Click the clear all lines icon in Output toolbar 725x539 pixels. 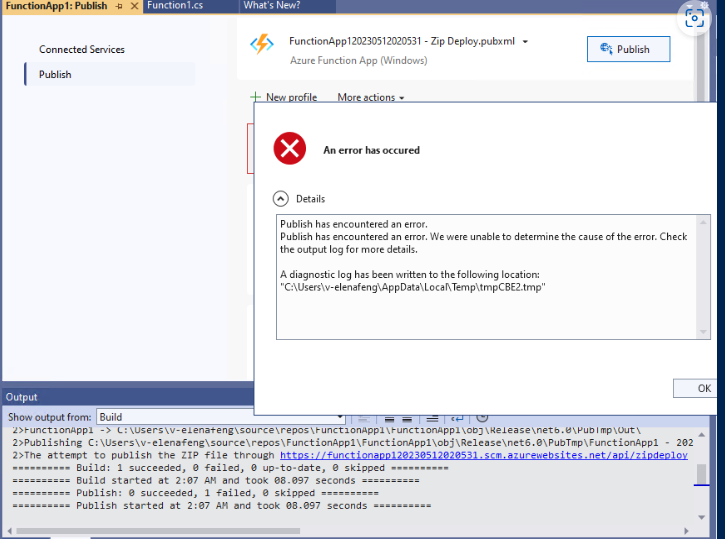[x=432, y=419]
